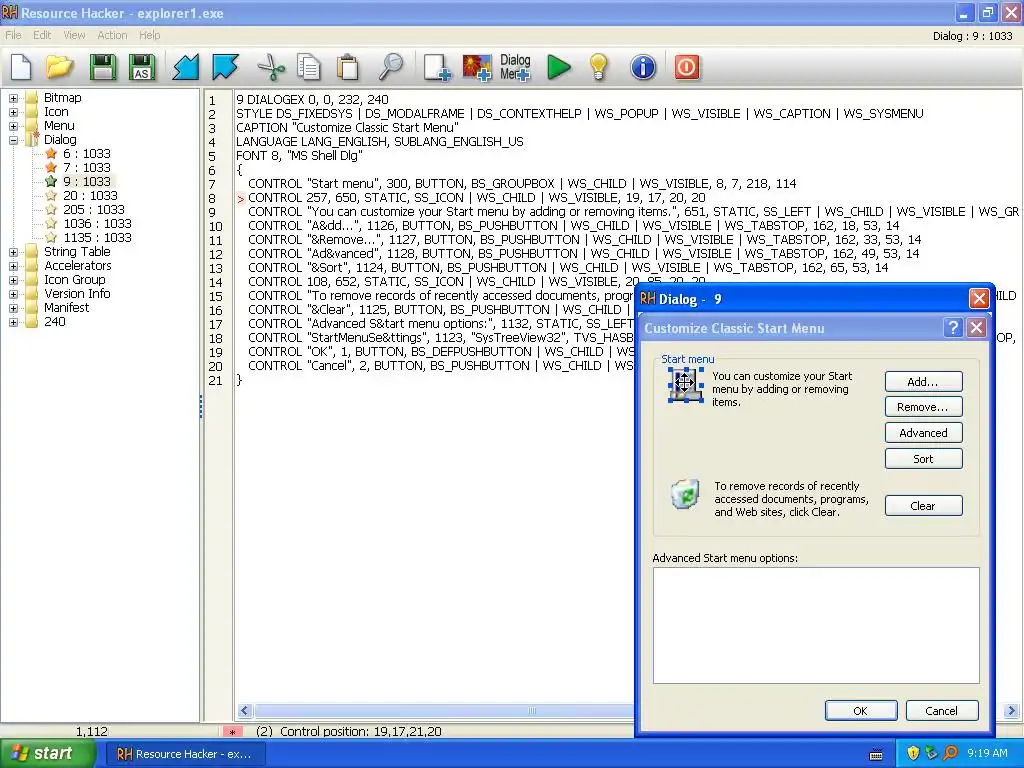Click the Advanced button in preview

tap(923, 433)
